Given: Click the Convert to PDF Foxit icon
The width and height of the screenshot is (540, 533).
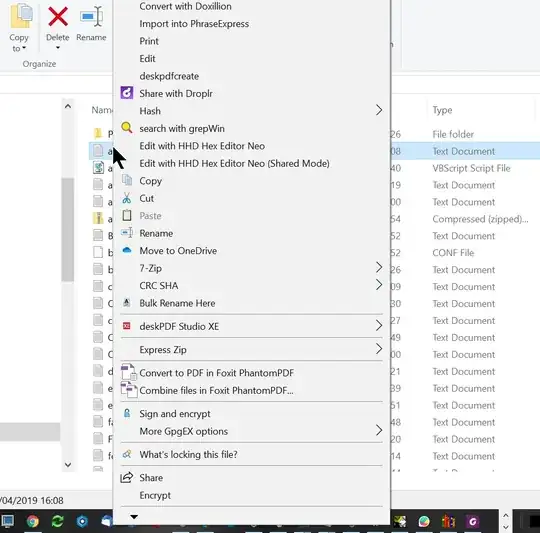Looking at the screenshot, I should click(x=128, y=372).
